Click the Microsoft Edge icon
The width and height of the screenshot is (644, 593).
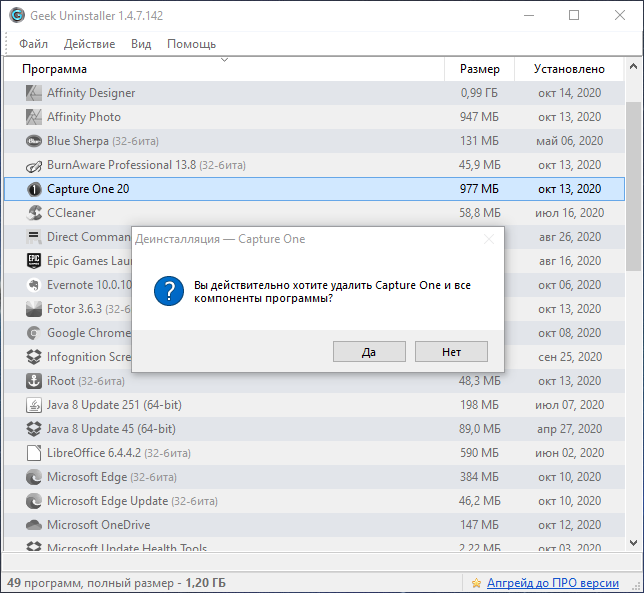coord(34,477)
